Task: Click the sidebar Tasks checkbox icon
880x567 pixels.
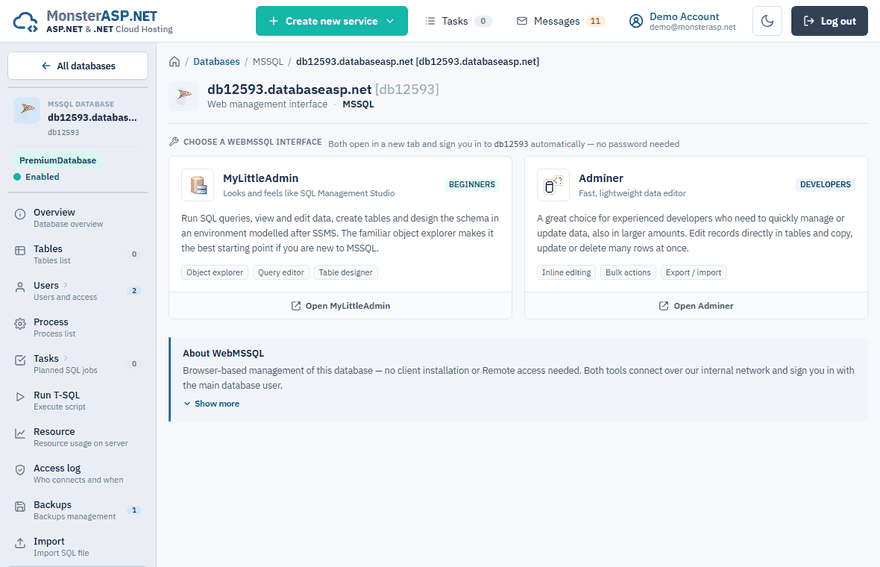Action: pyautogui.click(x=20, y=360)
